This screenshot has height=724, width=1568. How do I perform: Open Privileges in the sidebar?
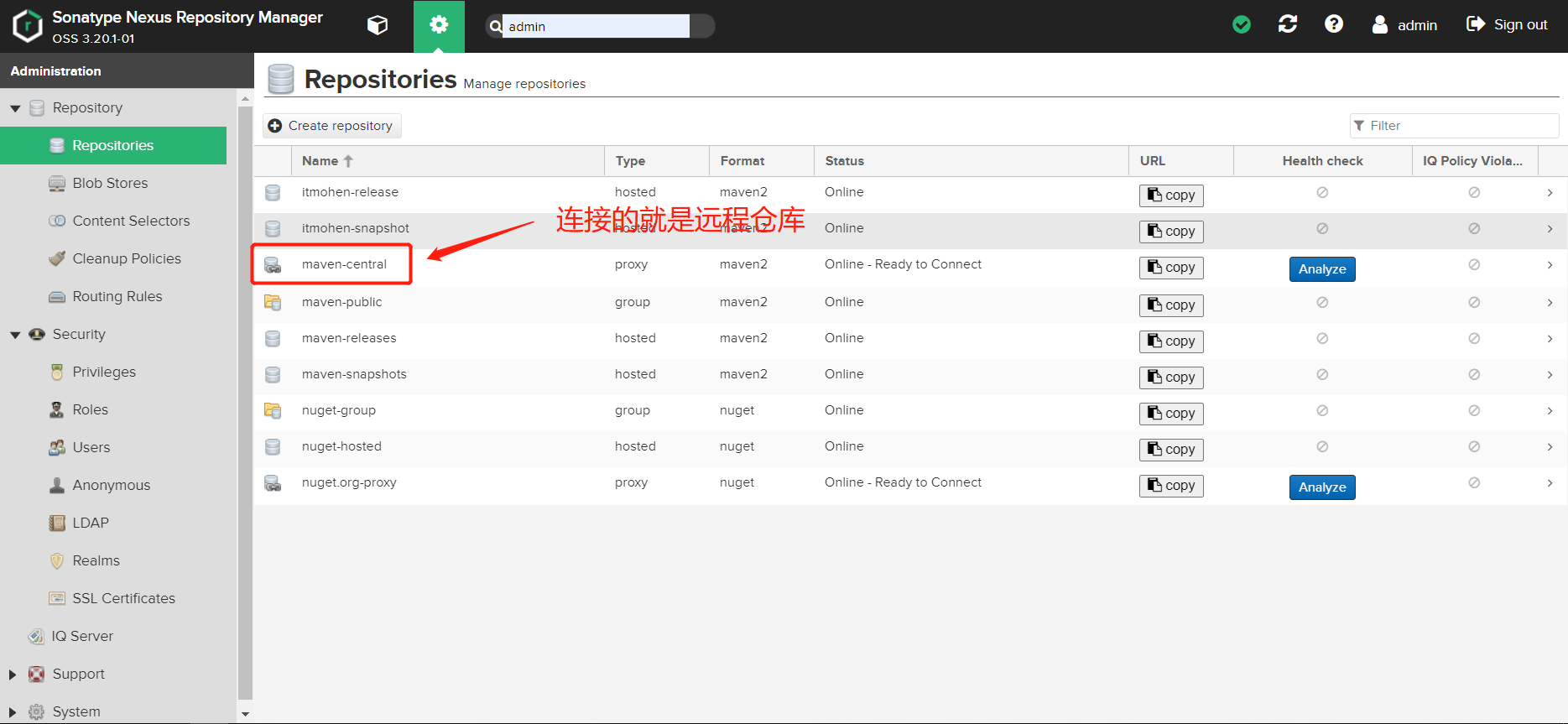tap(104, 372)
